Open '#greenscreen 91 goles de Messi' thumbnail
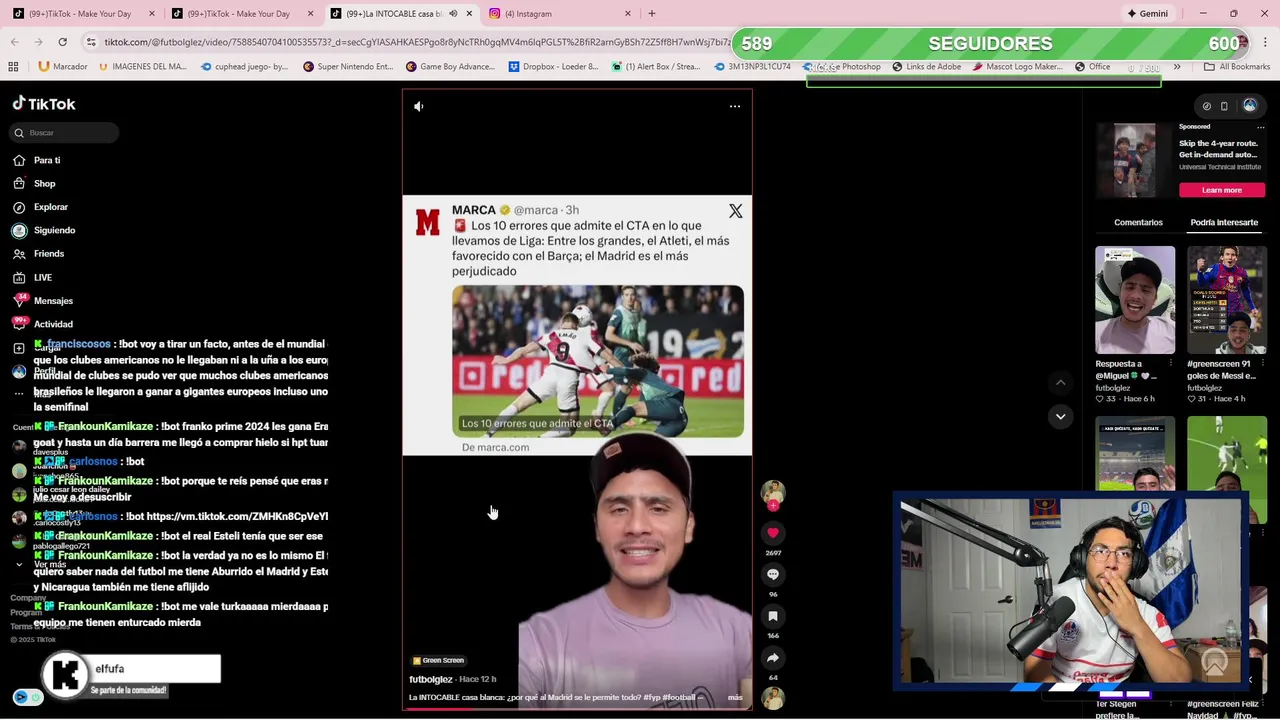1280x720 pixels. 1227,300
